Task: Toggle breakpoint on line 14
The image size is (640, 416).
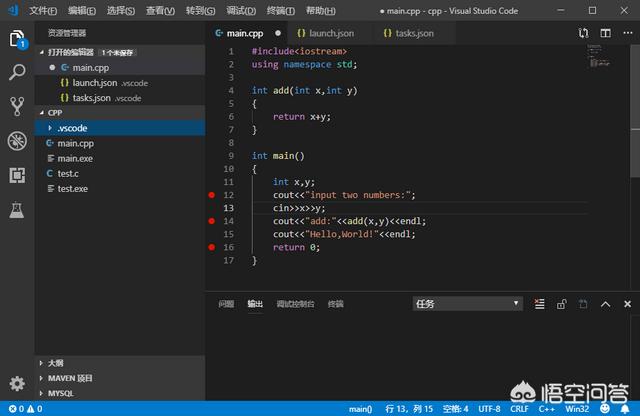Action: 211,221
